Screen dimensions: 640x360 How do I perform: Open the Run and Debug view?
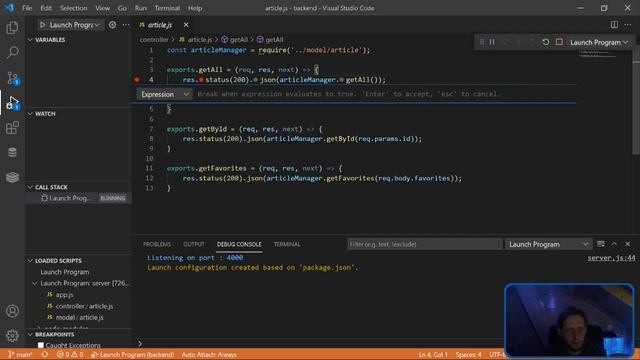[x=12, y=102]
